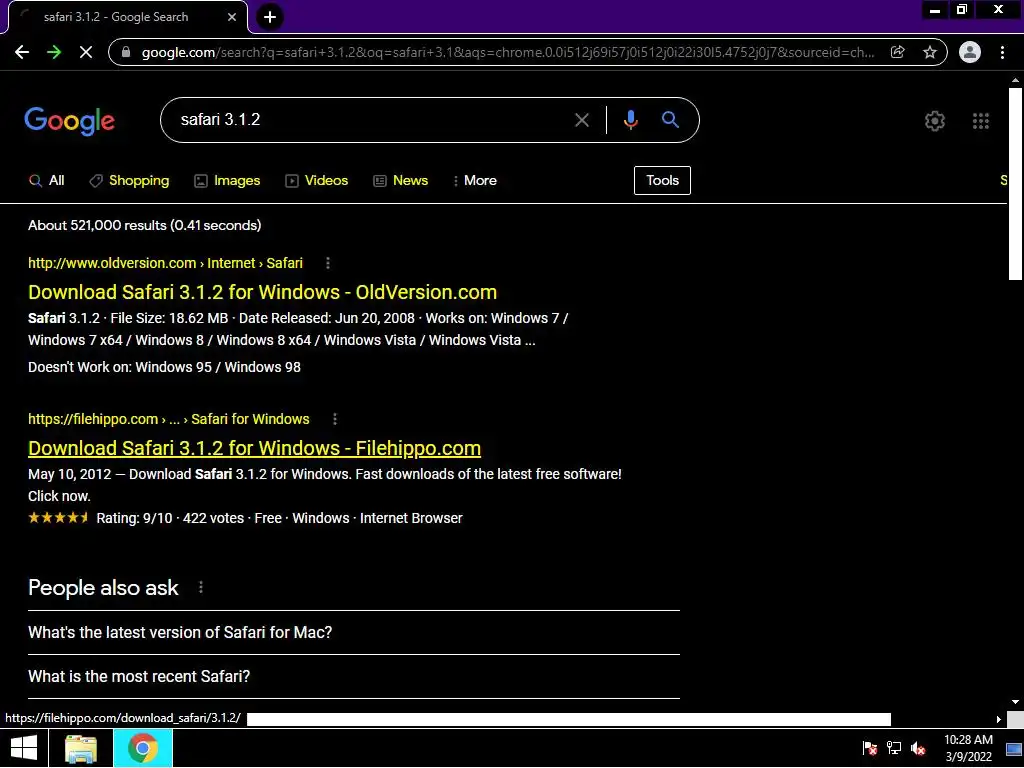Go to the Google logo homepage
Viewport: 1024px width, 768px height.
[x=69, y=121]
